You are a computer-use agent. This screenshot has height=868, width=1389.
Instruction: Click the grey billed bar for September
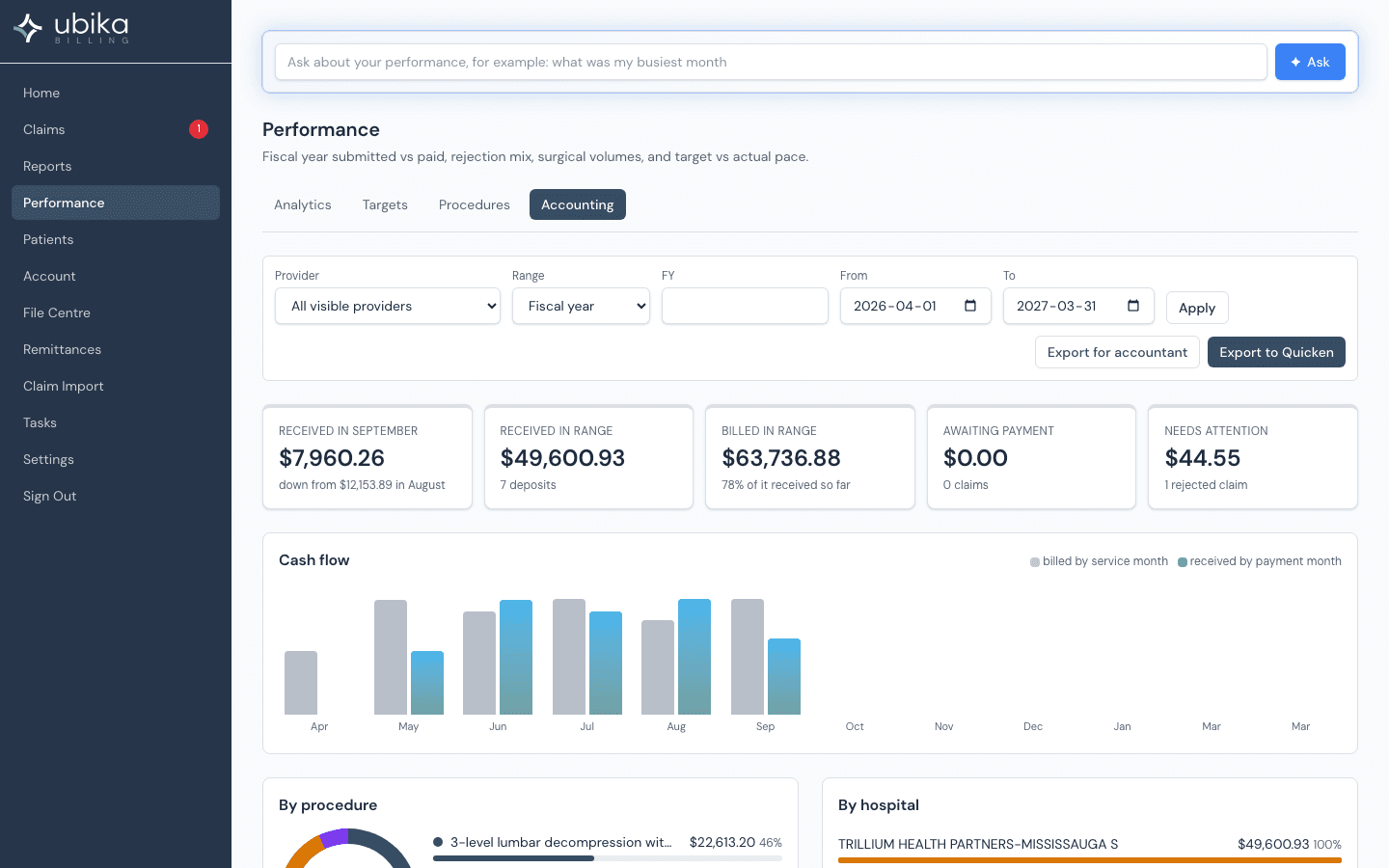(748, 657)
